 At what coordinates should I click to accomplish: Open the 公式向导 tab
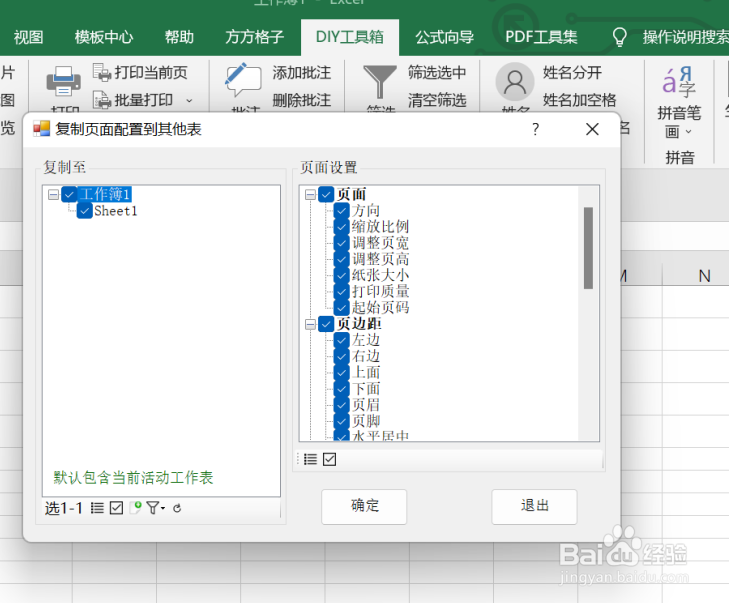pos(444,37)
